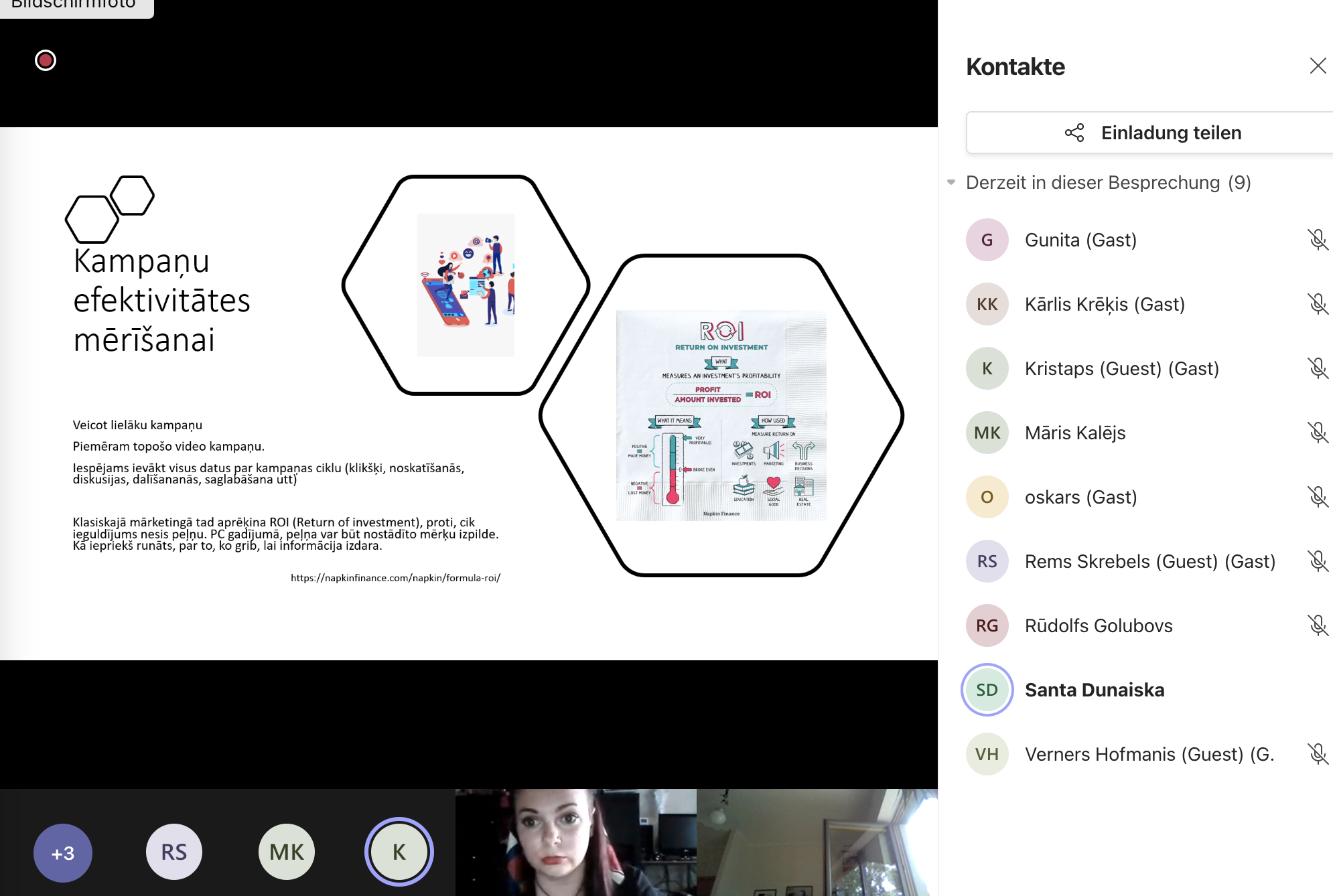Open the +3 more participants bubble

coord(63,852)
